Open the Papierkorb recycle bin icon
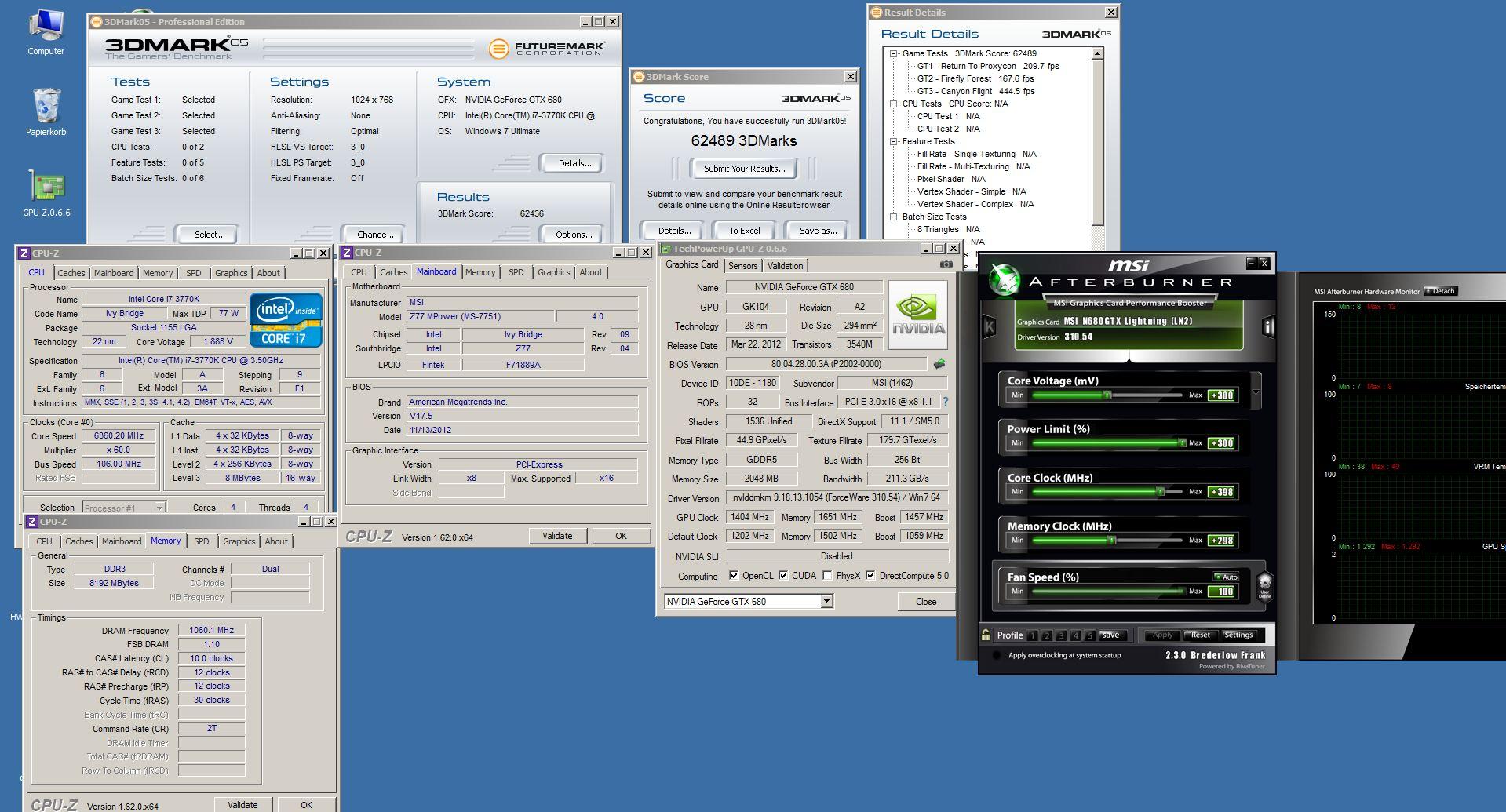 (46, 111)
